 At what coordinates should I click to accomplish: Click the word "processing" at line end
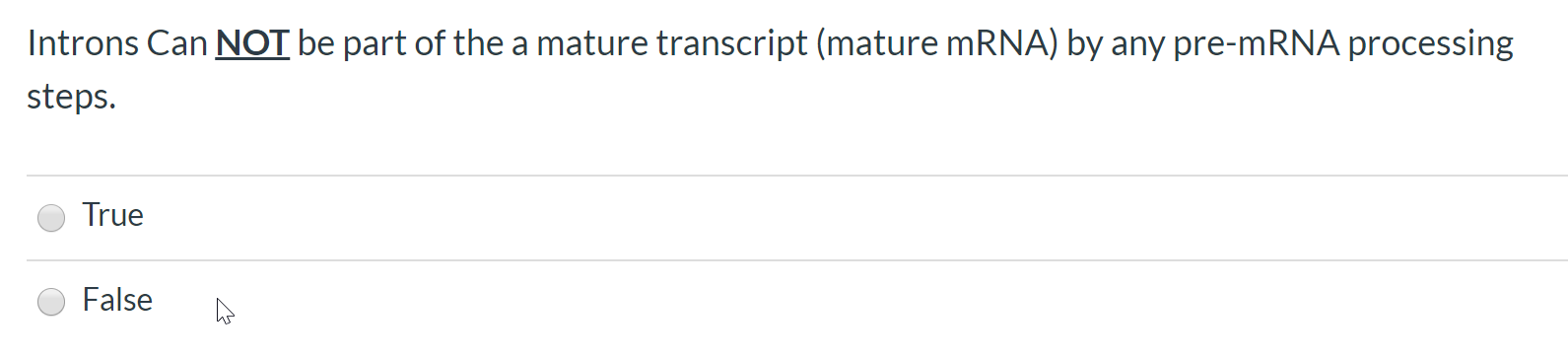pos(1431,43)
